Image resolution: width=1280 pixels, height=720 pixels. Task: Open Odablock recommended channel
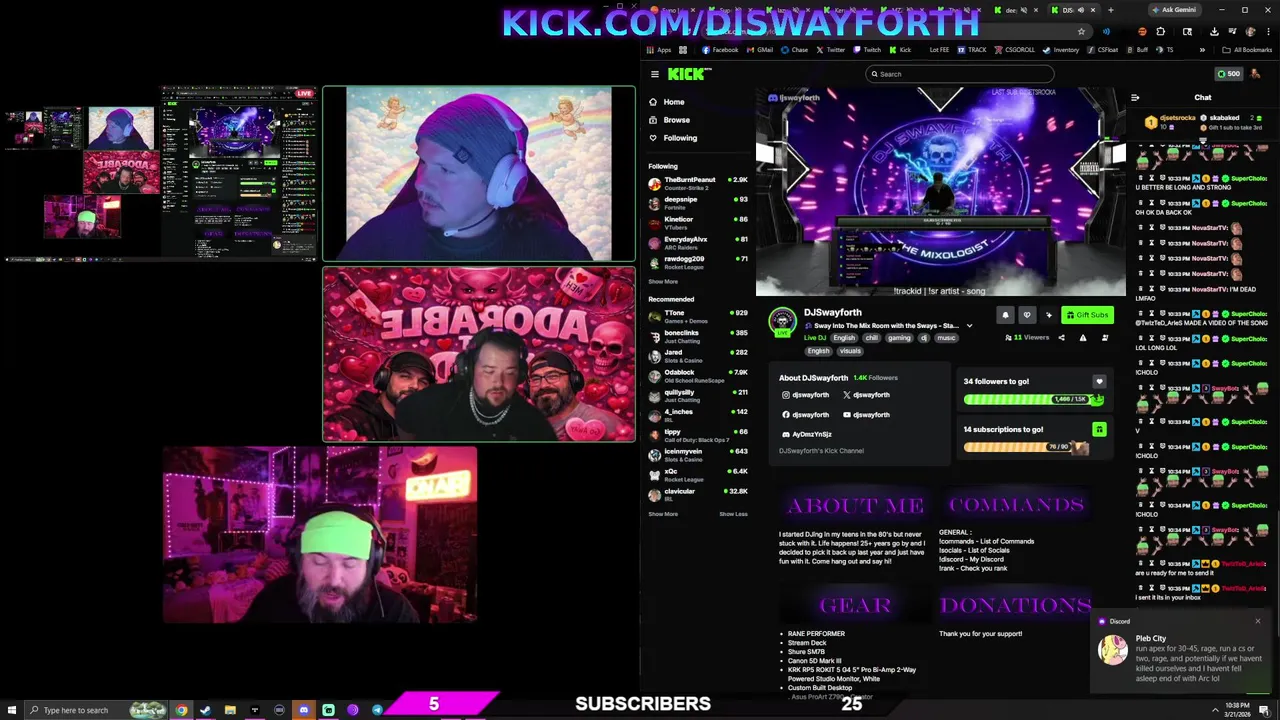click(698, 376)
